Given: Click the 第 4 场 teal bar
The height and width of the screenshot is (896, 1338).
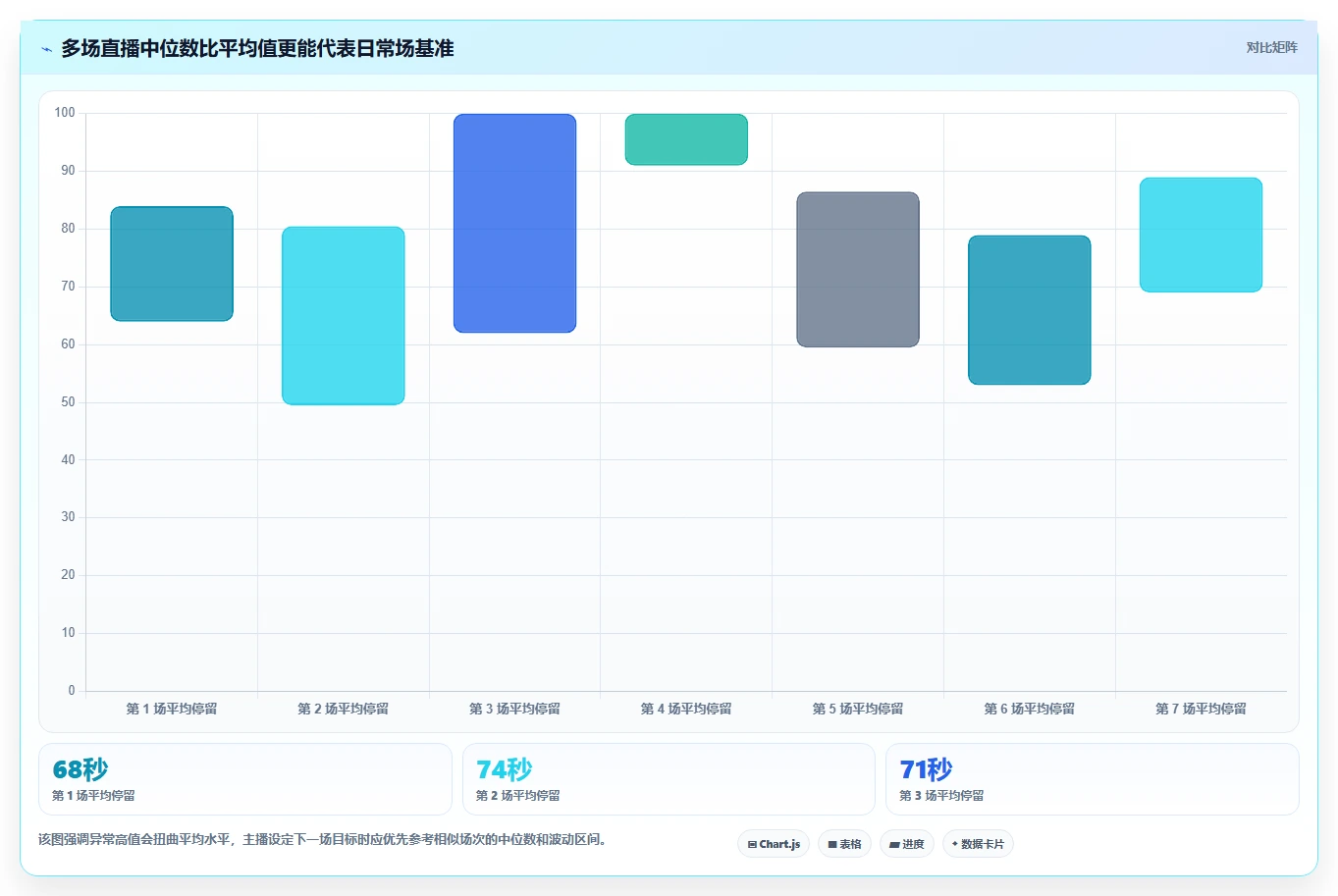Looking at the screenshot, I should pyautogui.click(x=686, y=139).
